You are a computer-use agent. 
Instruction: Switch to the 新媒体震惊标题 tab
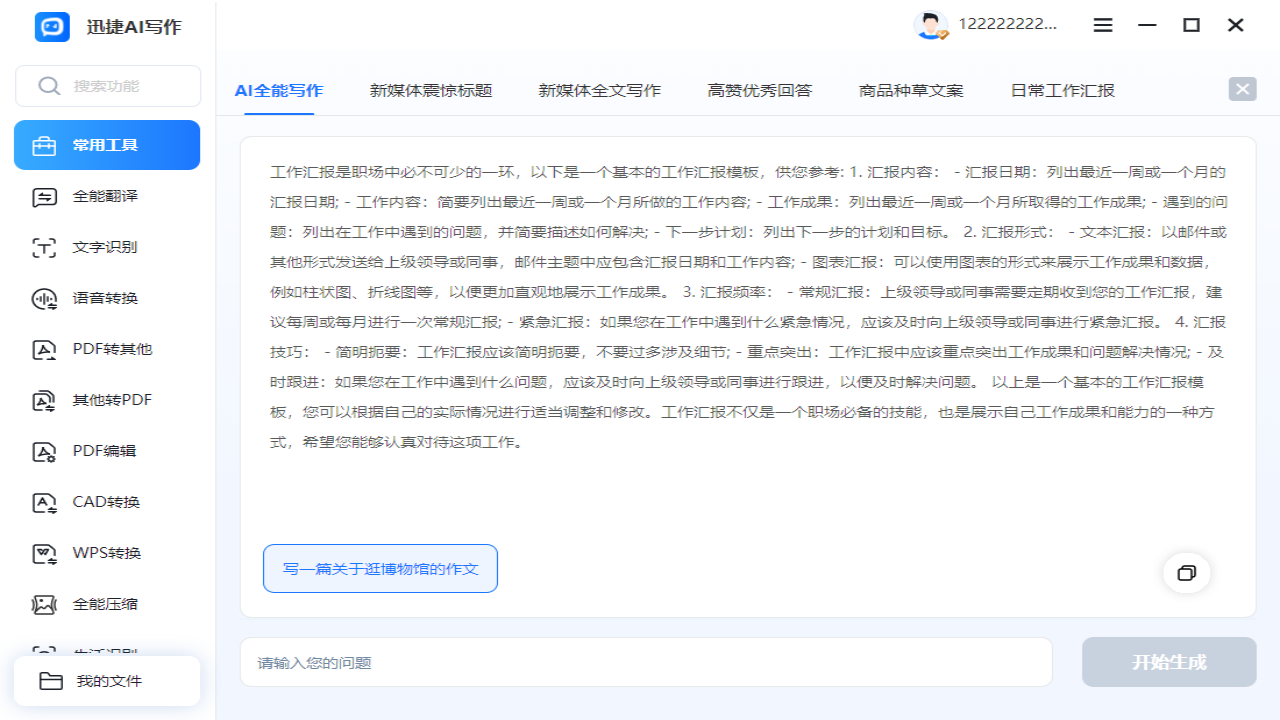(430, 90)
